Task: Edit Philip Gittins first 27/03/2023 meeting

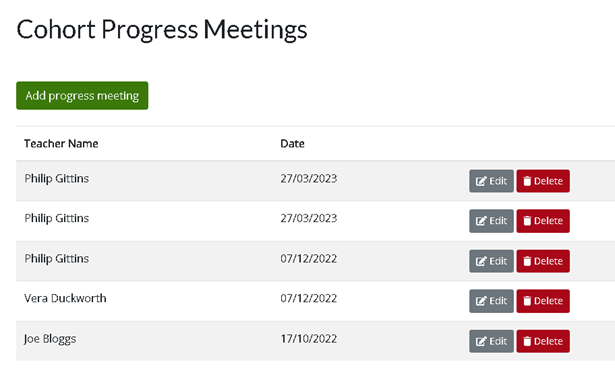Action: [491, 181]
